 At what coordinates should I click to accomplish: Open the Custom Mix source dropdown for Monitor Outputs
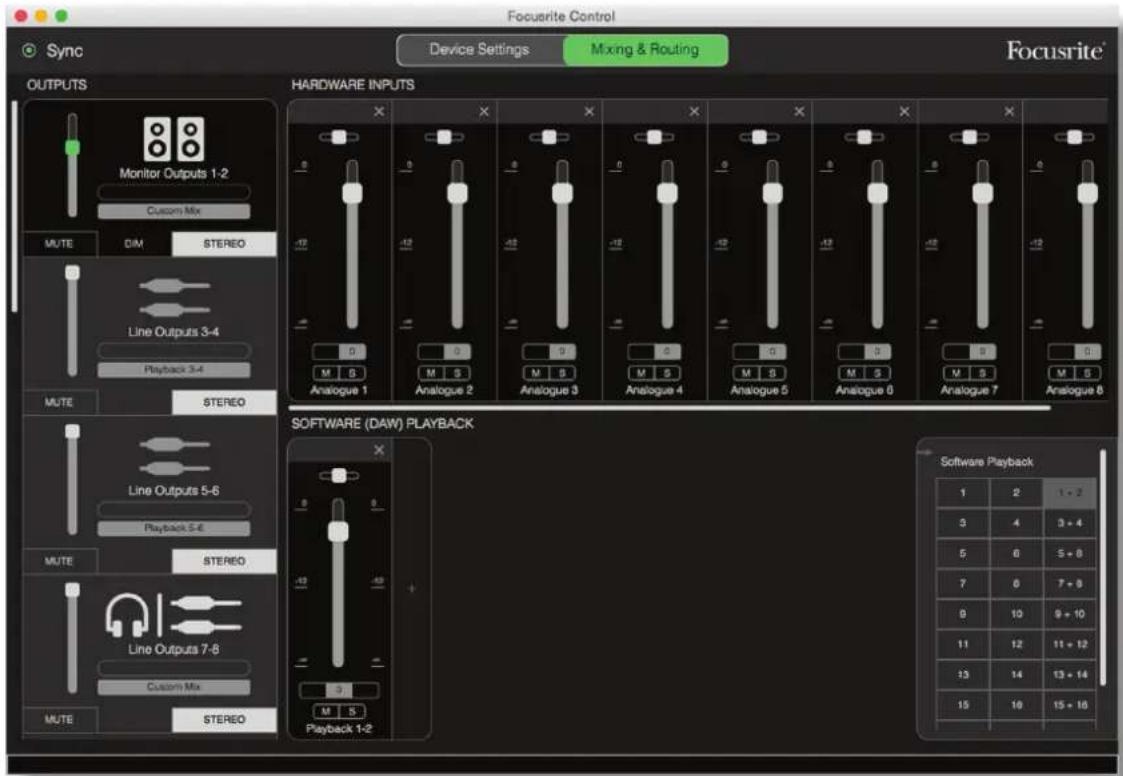(x=174, y=211)
